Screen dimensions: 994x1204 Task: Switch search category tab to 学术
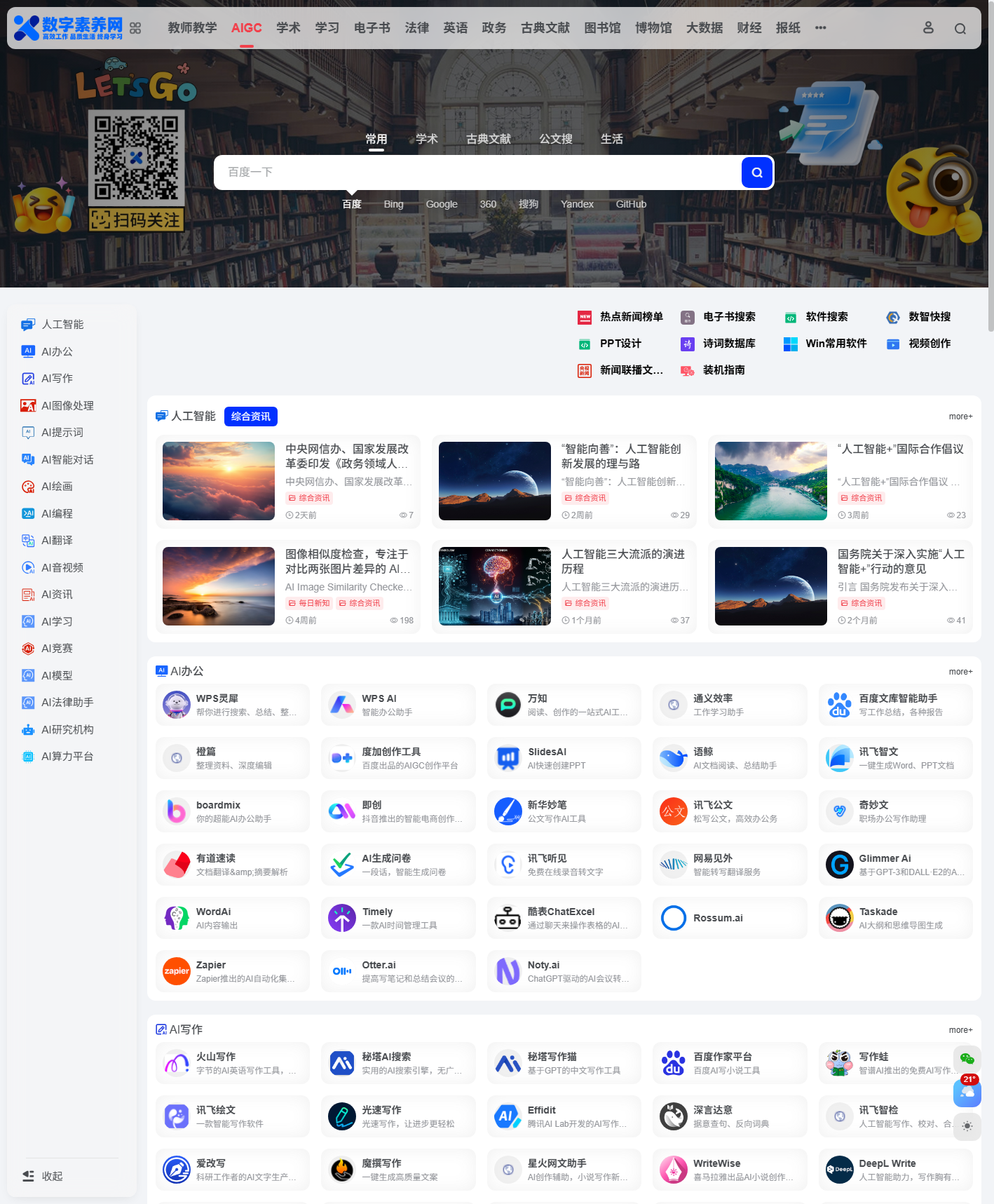click(x=427, y=139)
